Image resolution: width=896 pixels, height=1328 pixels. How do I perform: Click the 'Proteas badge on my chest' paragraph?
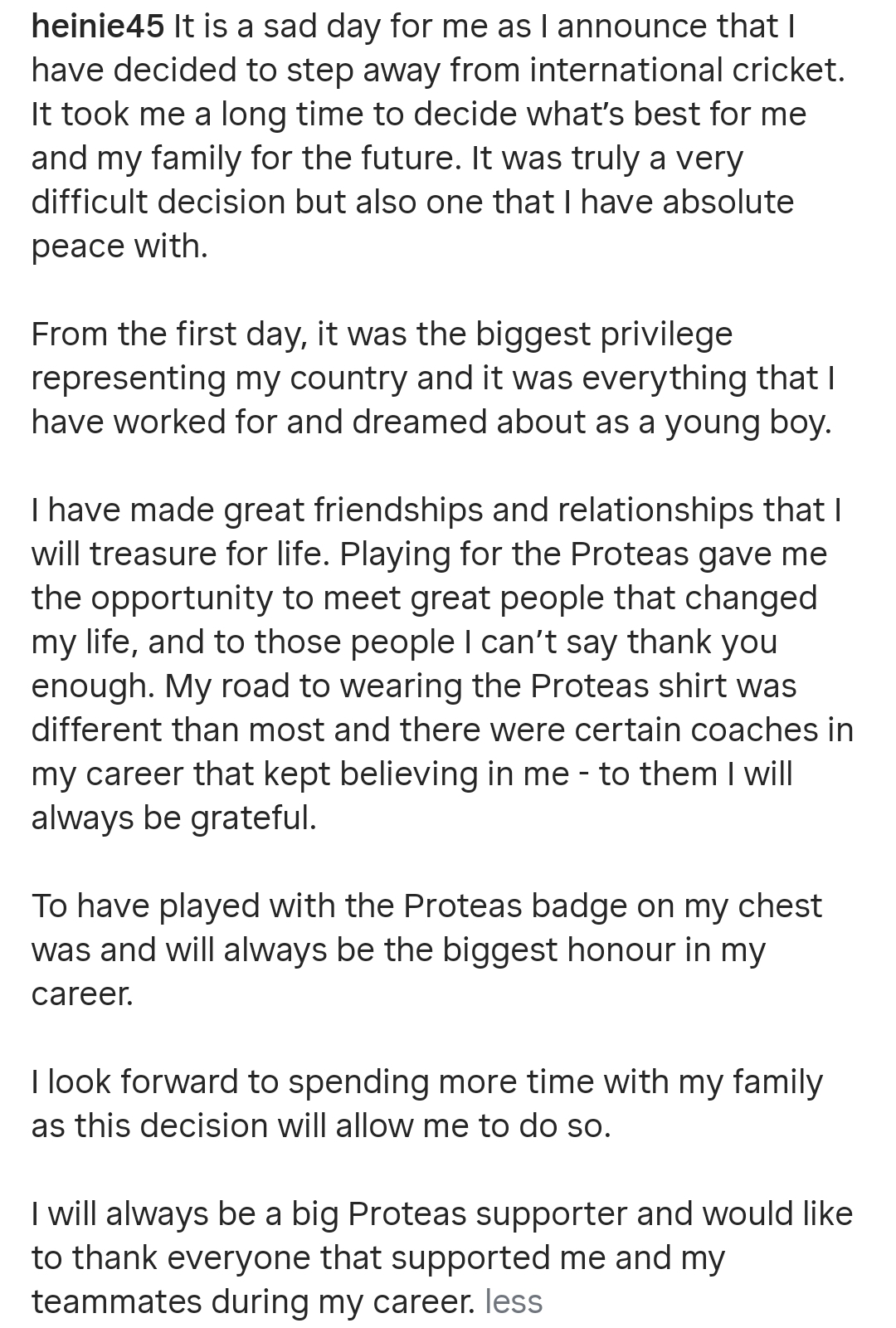click(426, 950)
